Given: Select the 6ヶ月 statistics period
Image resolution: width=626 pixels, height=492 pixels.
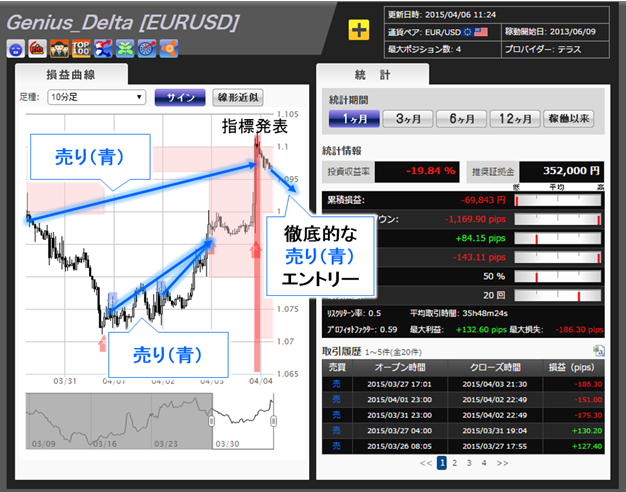Looking at the screenshot, I should (x=462, y=119).
